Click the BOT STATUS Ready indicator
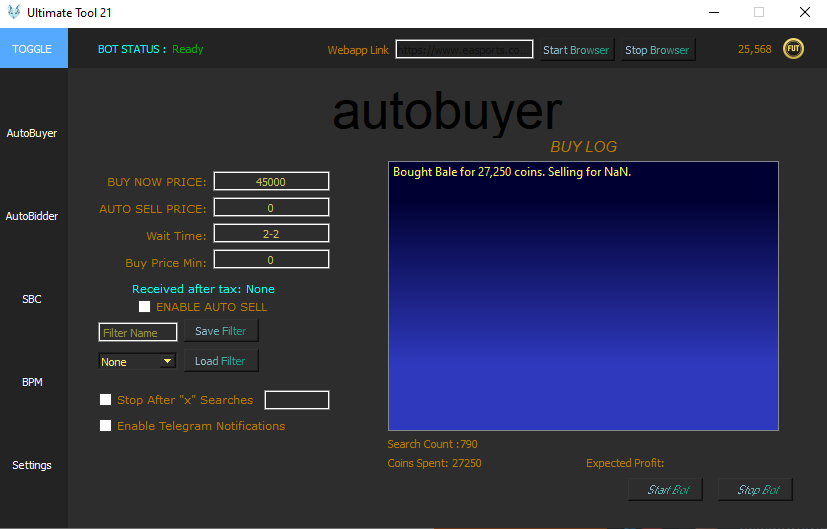This screenshot has width=827, height=529. pyautogui.click(x=150, y=49)
